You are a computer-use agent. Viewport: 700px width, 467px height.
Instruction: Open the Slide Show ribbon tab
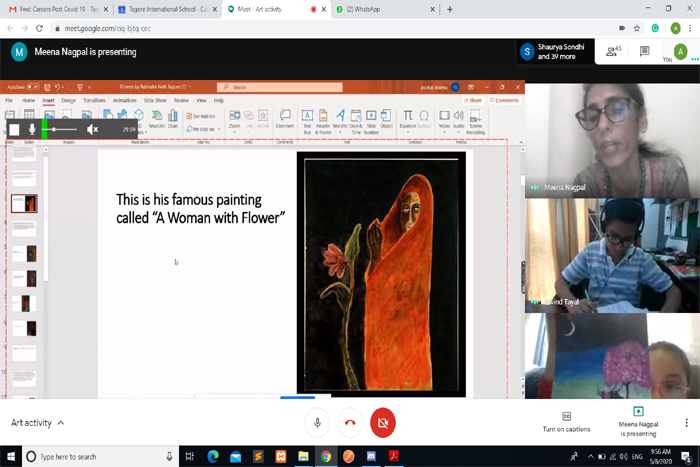point(155,100)
